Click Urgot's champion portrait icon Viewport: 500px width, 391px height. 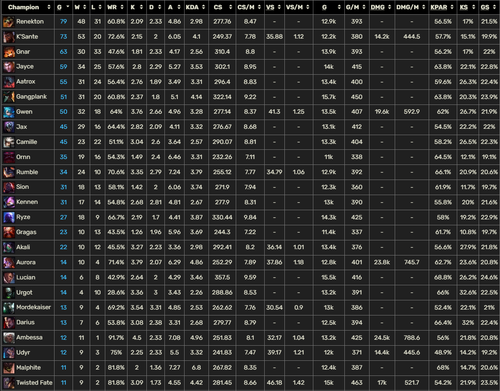[x=9, y=293]
